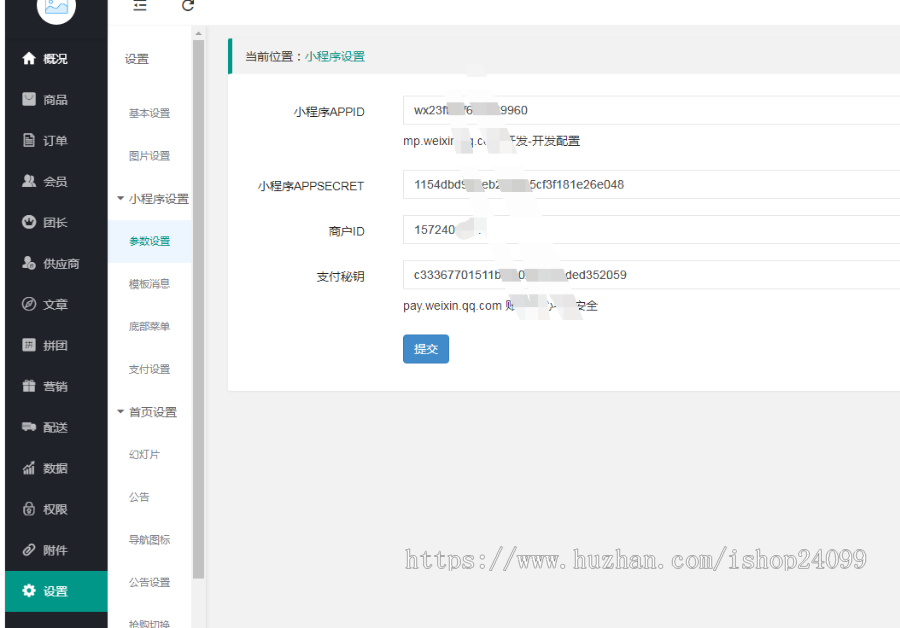Click the sidebar collapse icon

point(138,8)
